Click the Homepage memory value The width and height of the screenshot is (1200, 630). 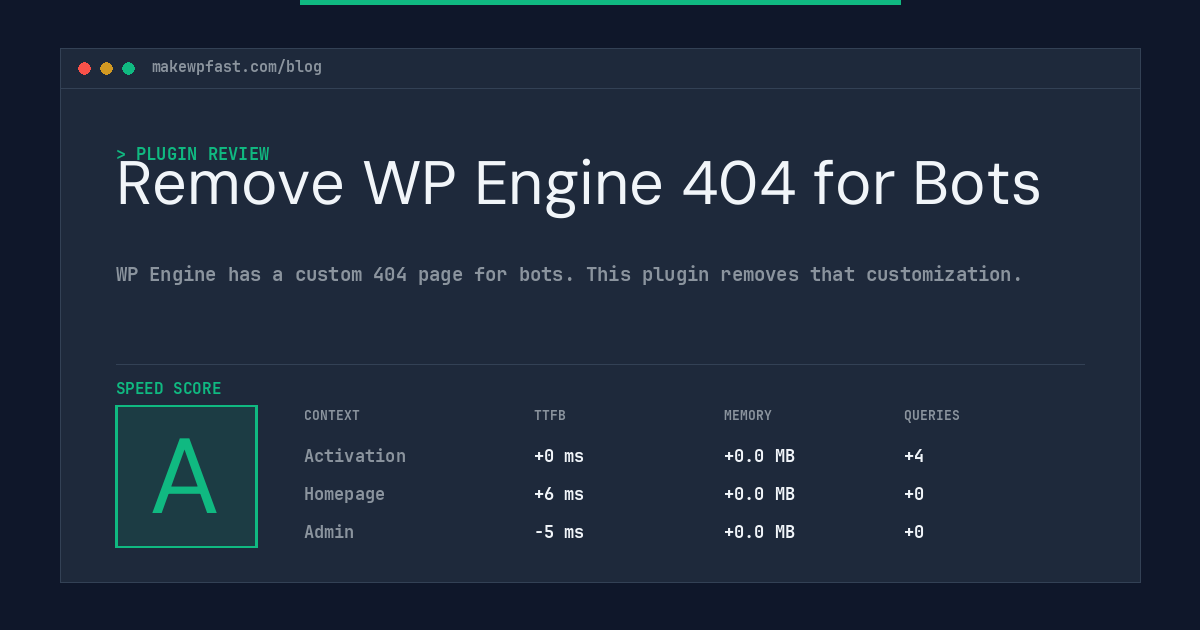point(759,494)
